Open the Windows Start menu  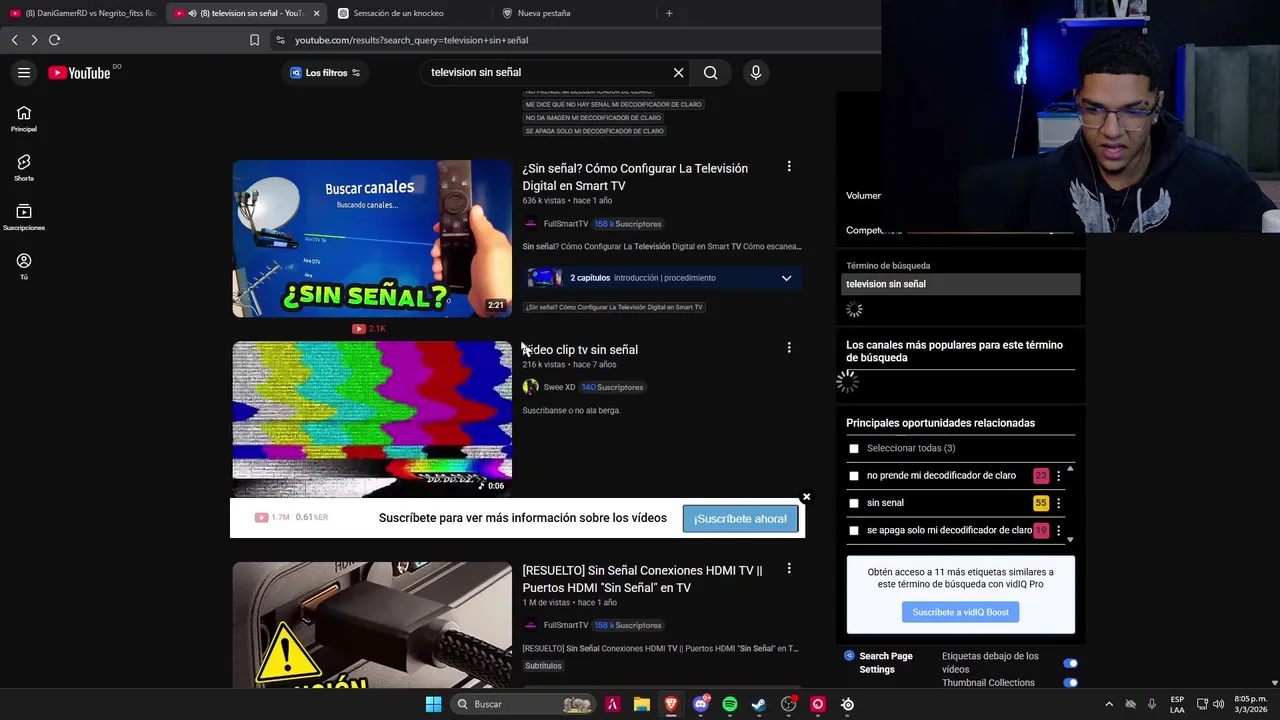(x=433, y=704)
